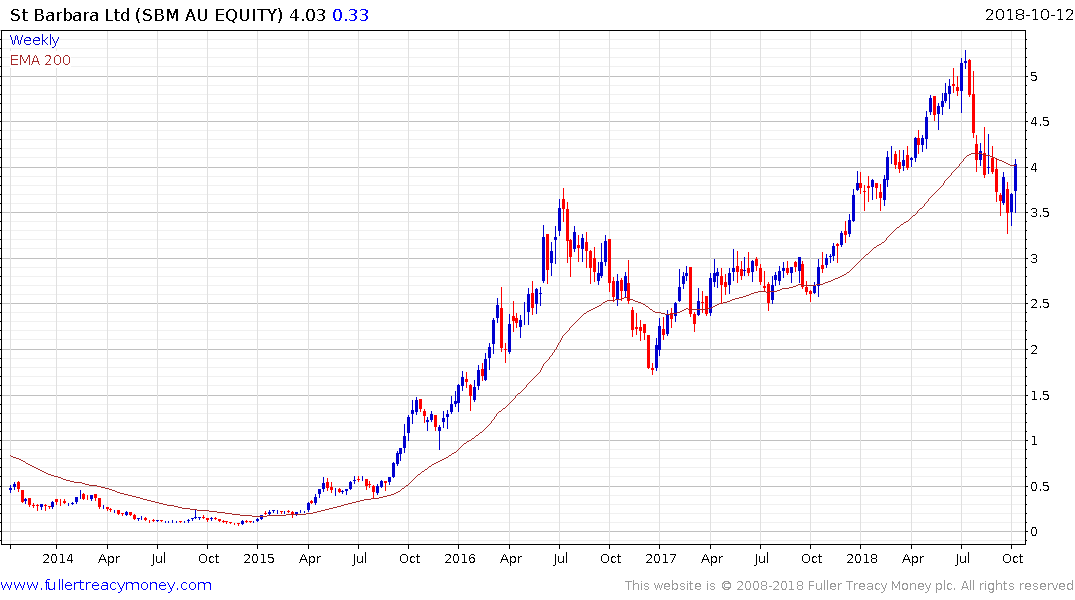Click the EMA 200 legend label

[x=40, y=60]
